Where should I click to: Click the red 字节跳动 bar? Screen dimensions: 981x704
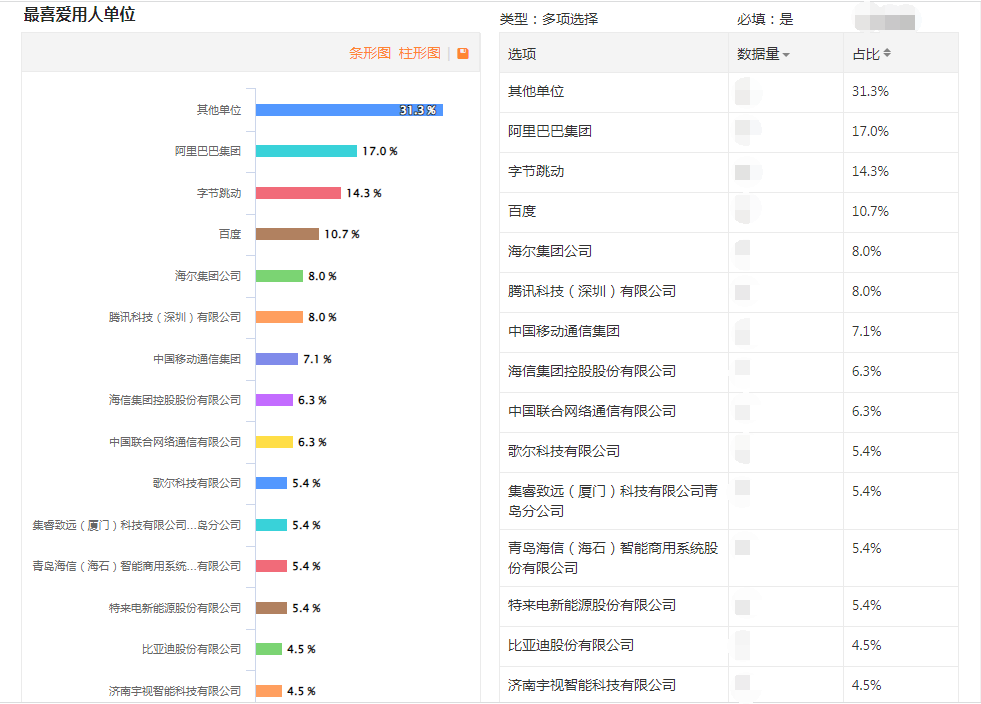pyautogui.click(x=298, y=193)
